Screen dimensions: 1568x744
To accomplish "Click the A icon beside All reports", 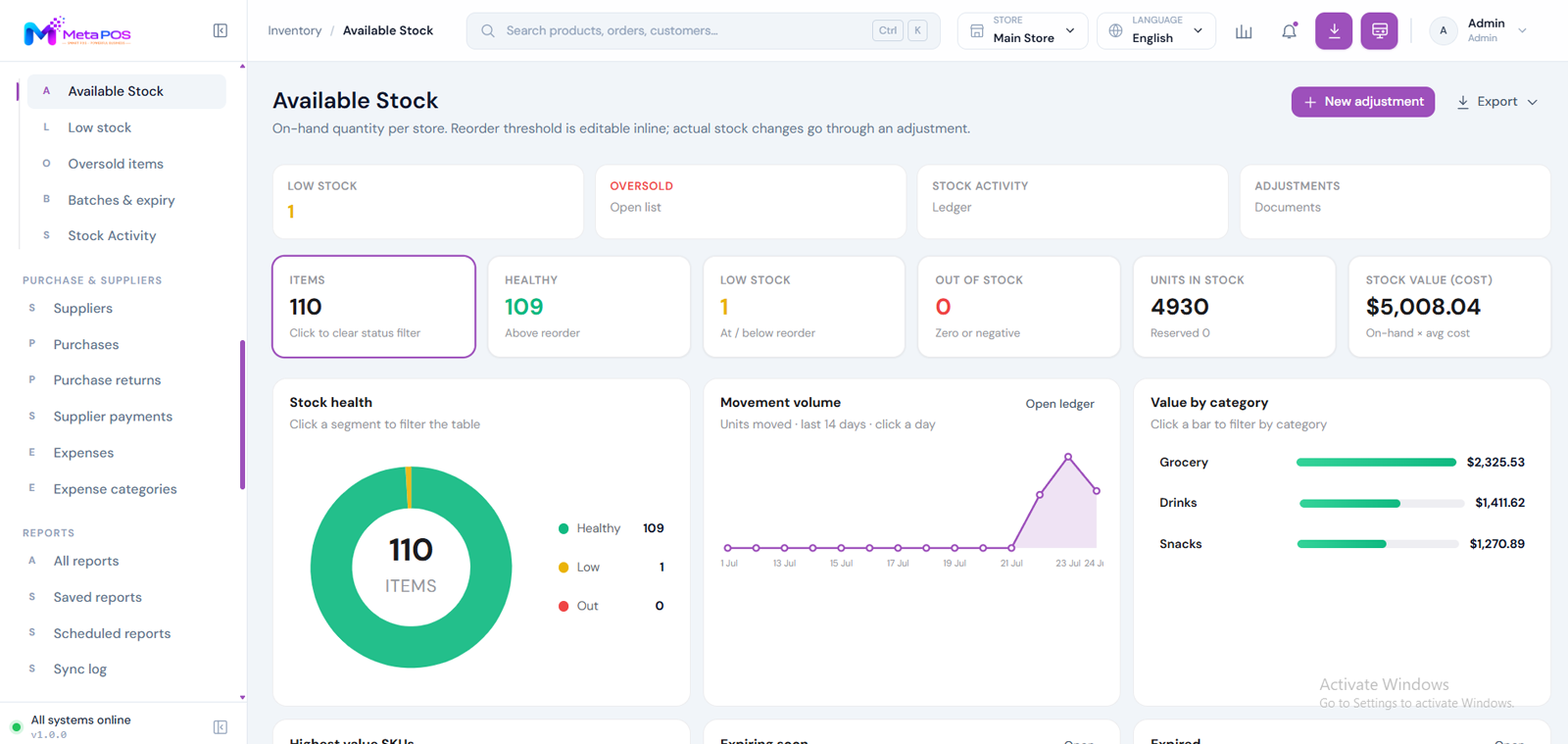I will (31, 561).
